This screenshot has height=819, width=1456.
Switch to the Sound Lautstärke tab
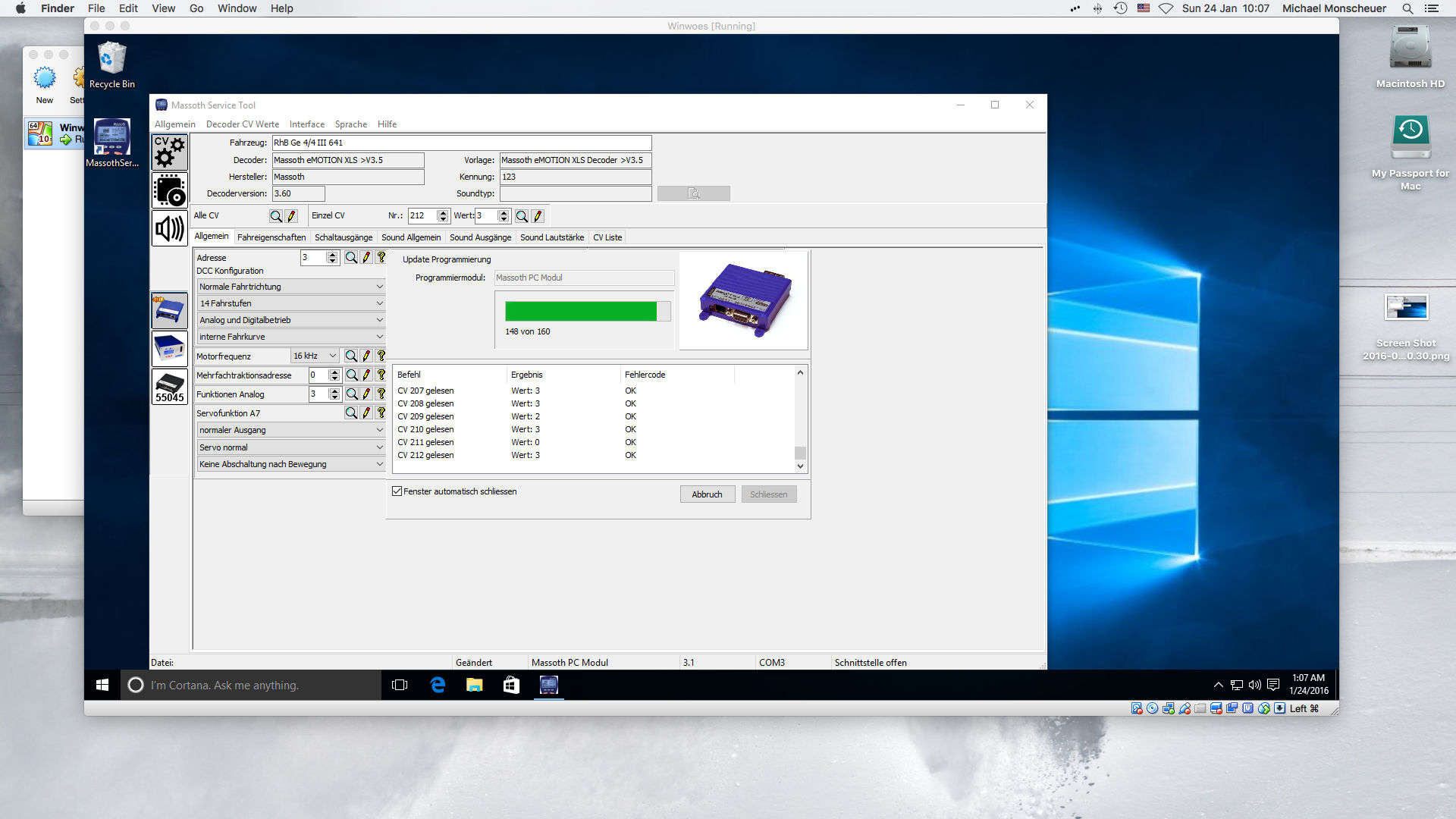552,237
